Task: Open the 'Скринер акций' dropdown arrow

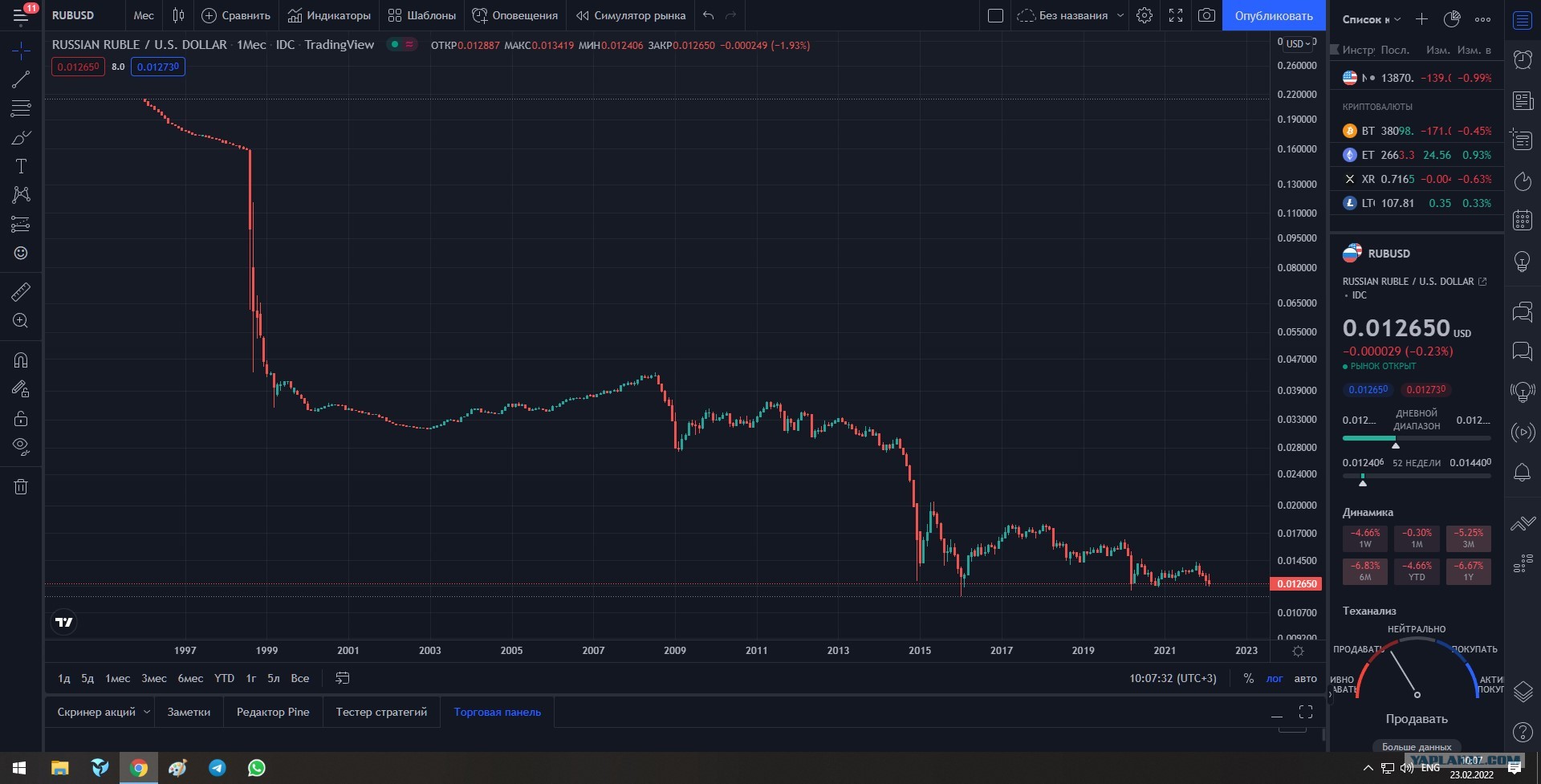Action: pos(147,712)
